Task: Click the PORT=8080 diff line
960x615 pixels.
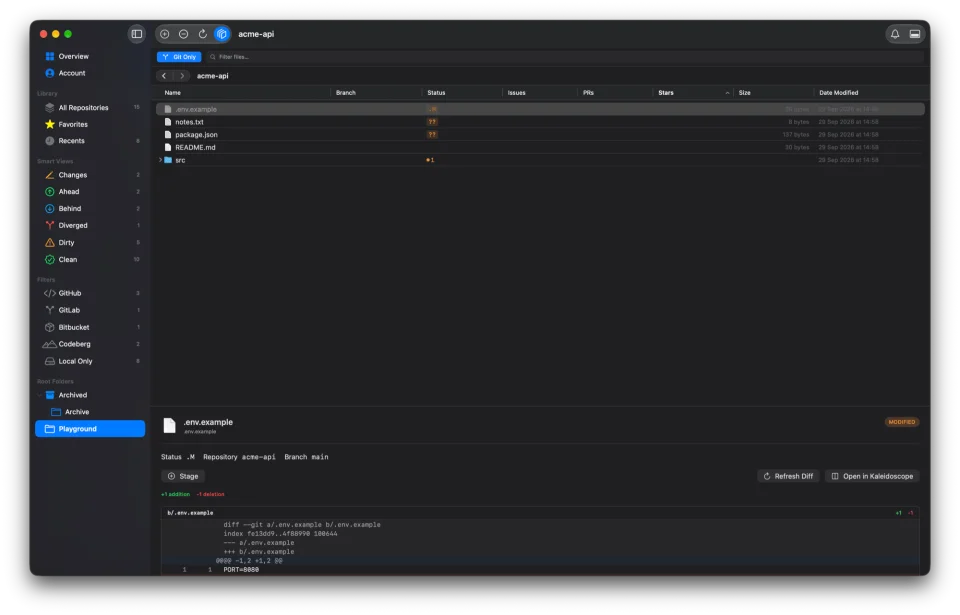Action: coord(540,570)
